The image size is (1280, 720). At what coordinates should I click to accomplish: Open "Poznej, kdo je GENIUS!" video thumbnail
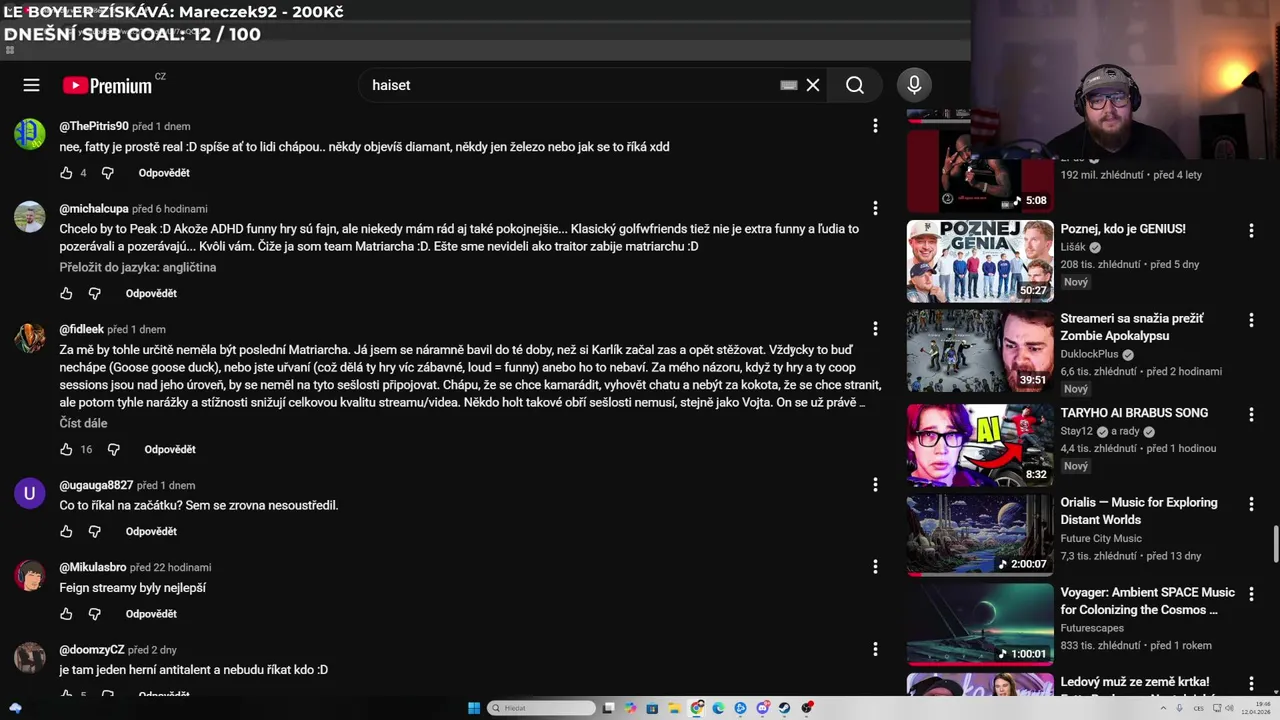pyautogui.click(x=980, y=261)
